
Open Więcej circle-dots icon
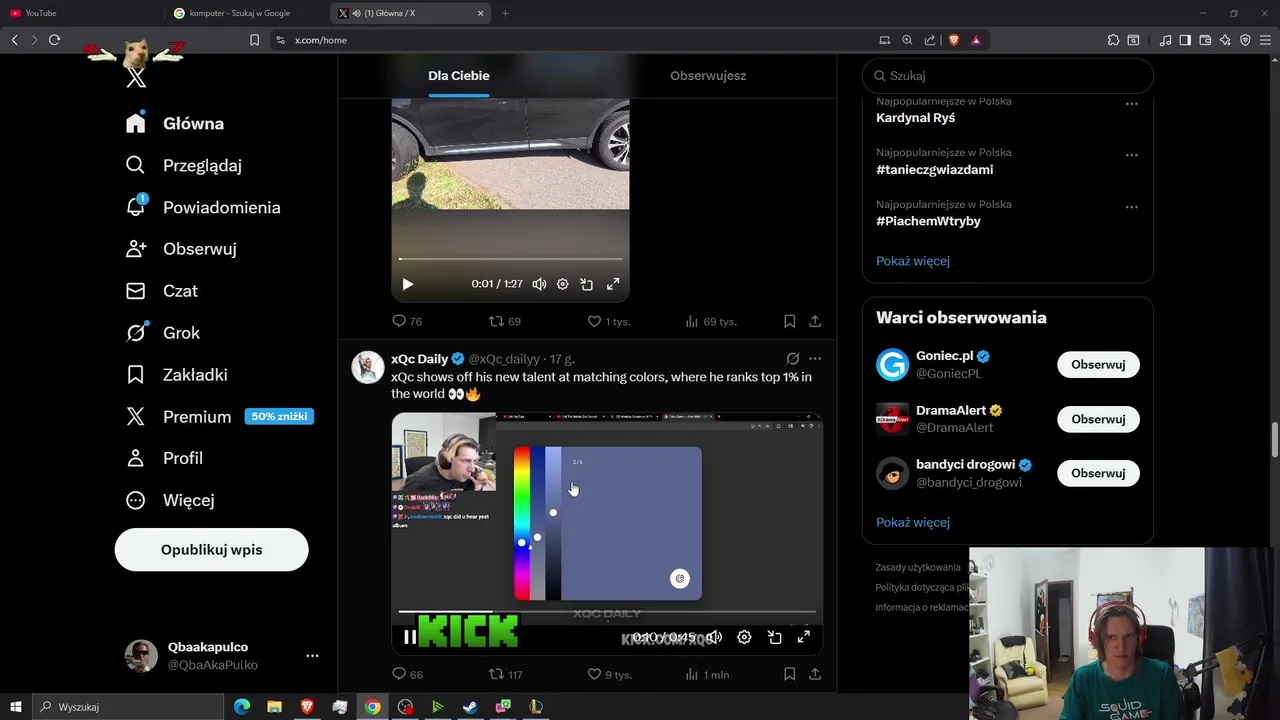pyautogui.click(x=136, y=500)
